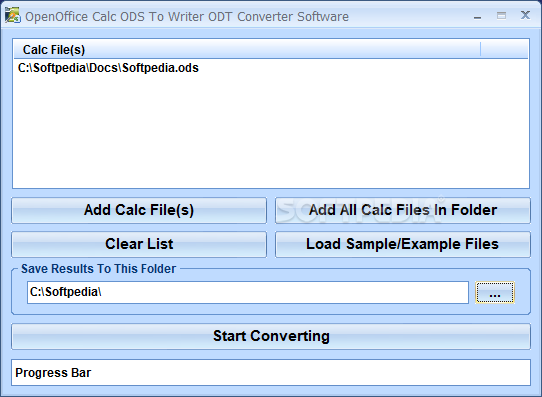Minimize the converter window
This screenshot has height=397, width=542.
point(477,16)
